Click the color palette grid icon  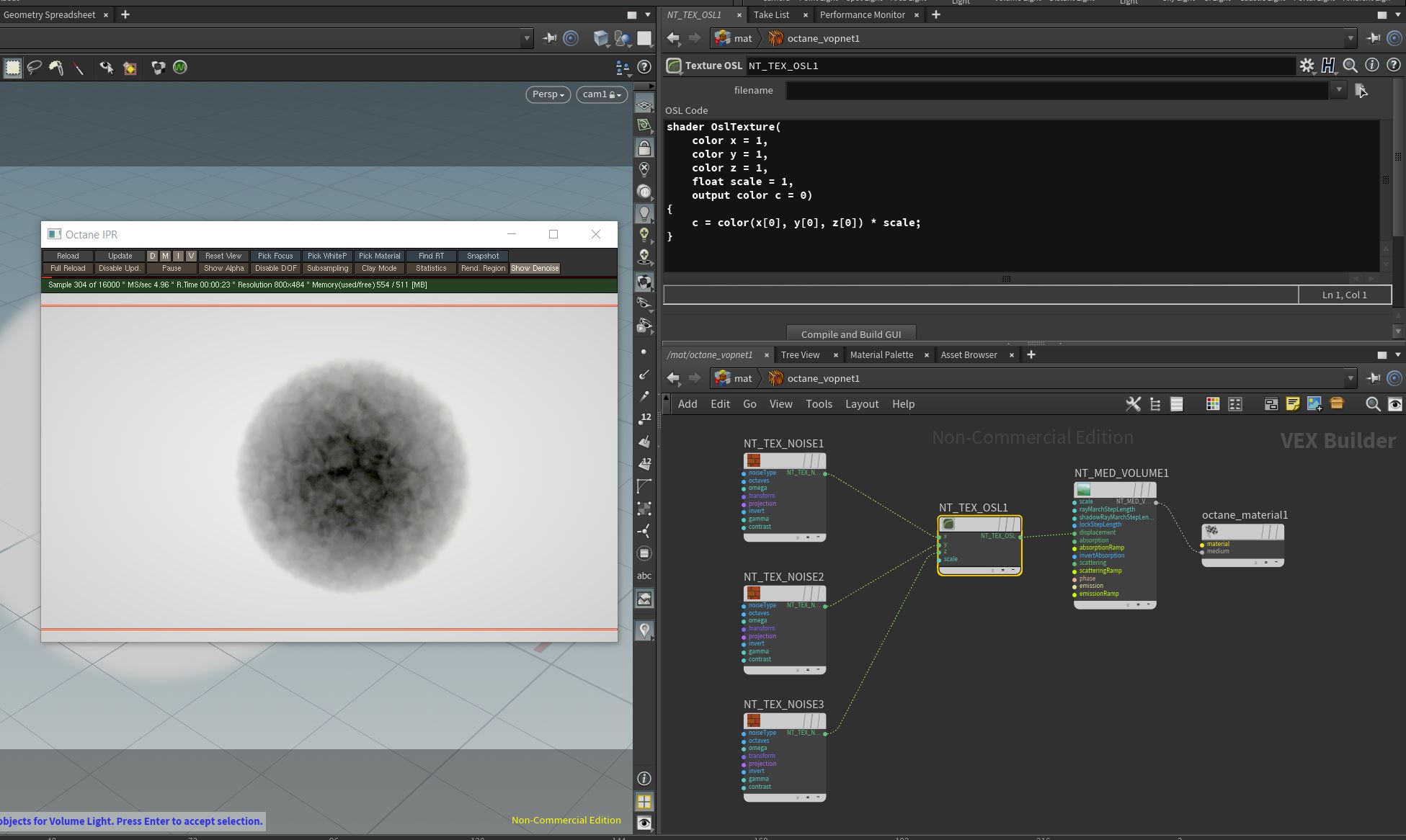[1213, 404]
